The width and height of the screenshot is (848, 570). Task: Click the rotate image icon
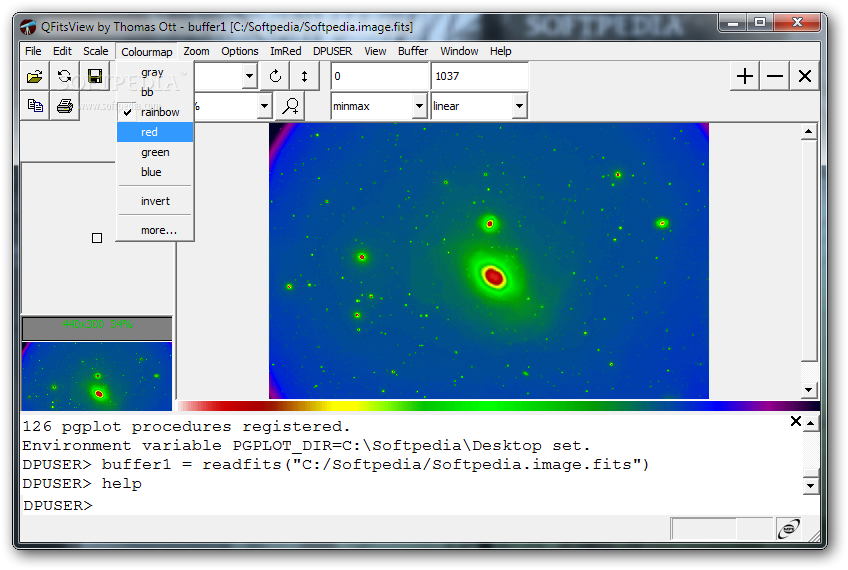(x=275, y=76)
